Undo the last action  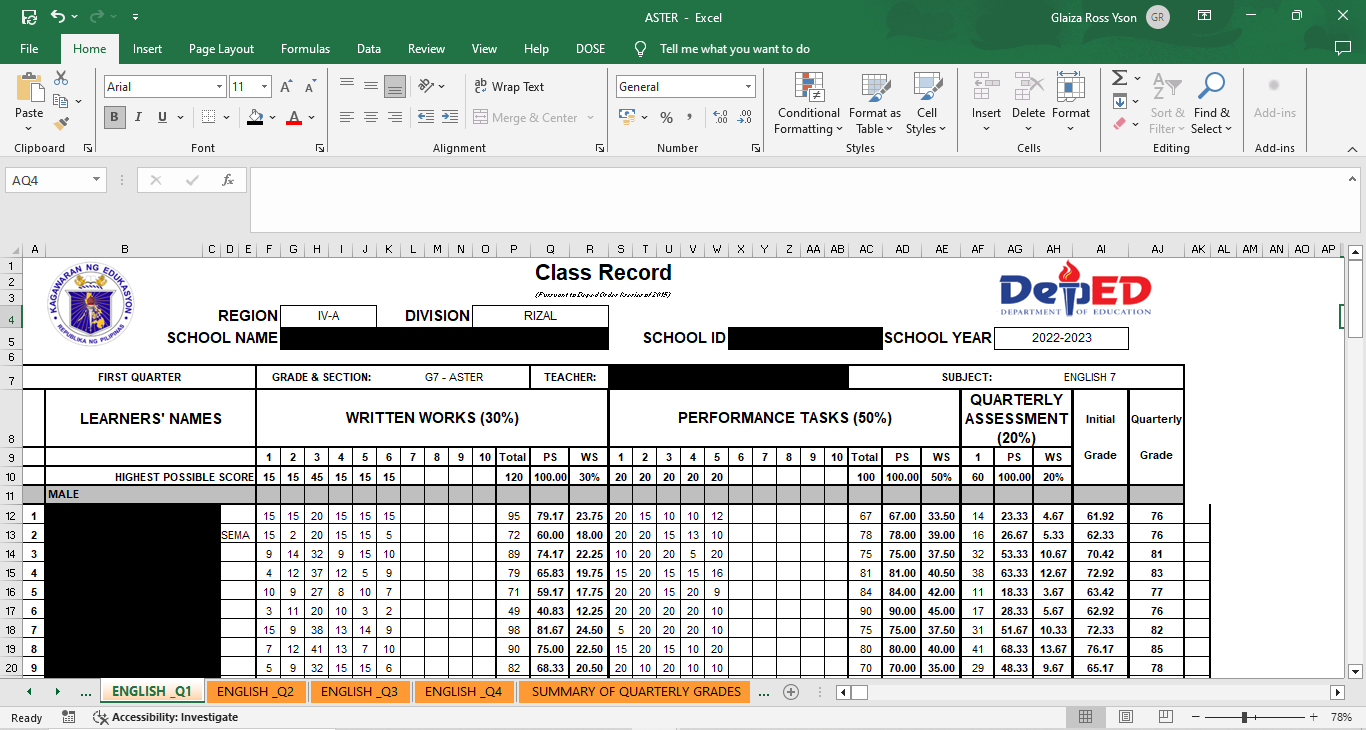[x=58, y=17]
